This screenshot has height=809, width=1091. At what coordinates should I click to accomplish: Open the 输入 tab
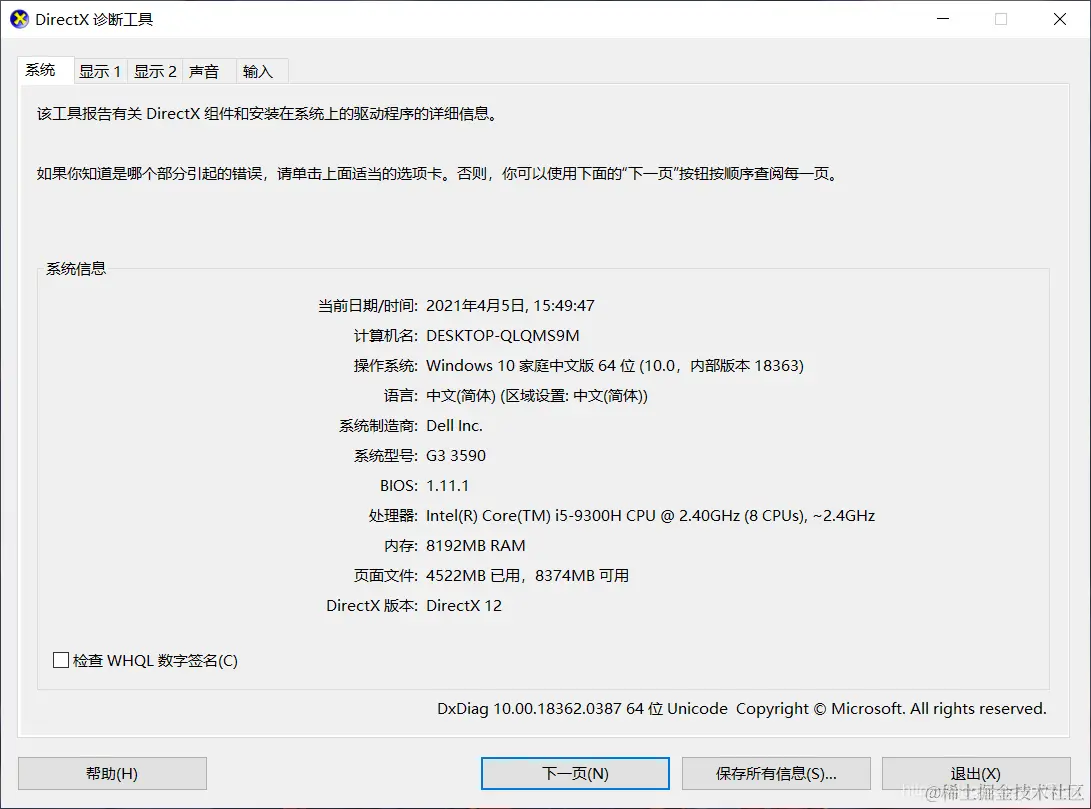pyautogui.click(x=261, y=71)
